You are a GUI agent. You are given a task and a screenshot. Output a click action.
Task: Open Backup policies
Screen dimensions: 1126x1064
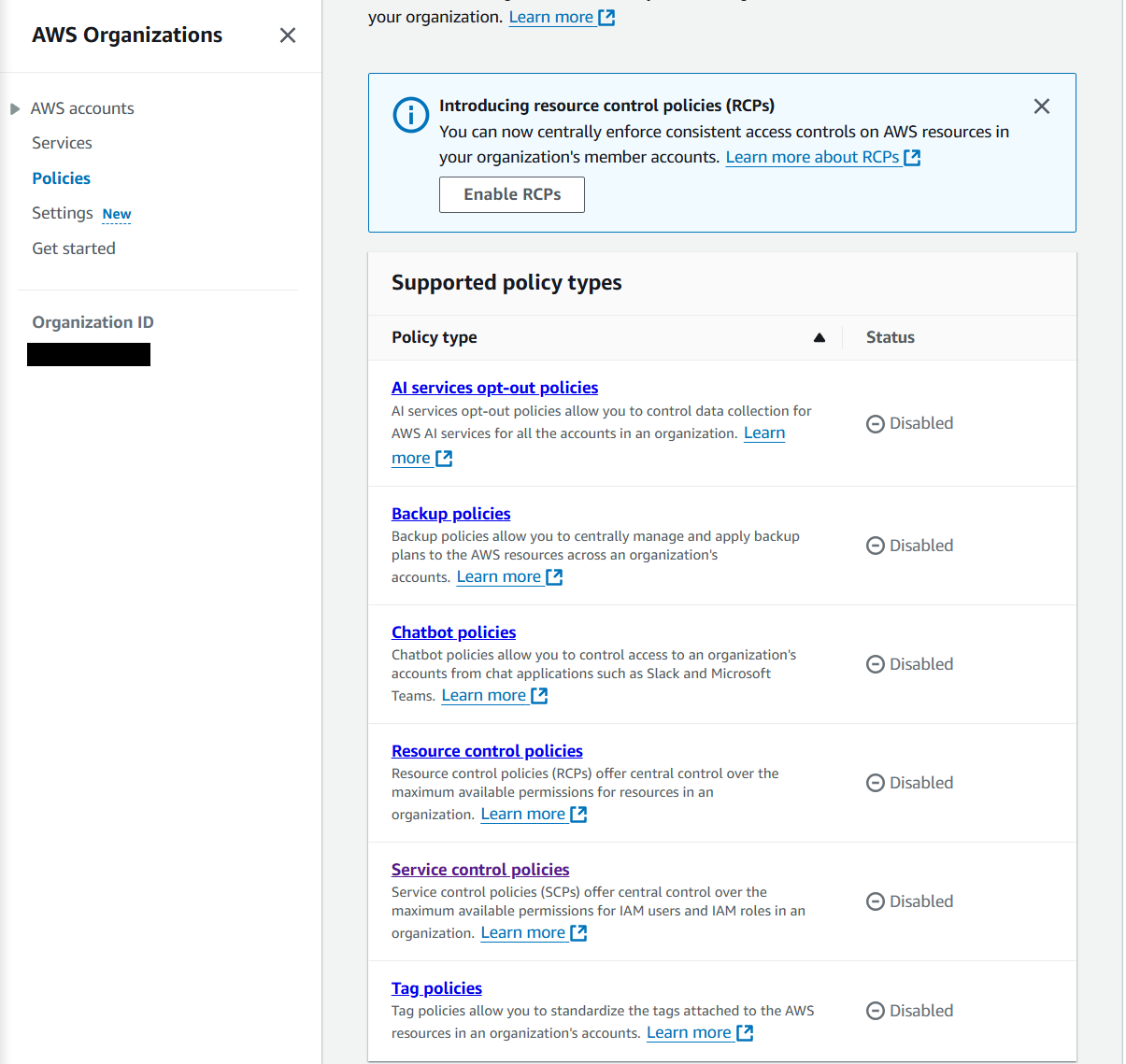click(x=450, y=514)
